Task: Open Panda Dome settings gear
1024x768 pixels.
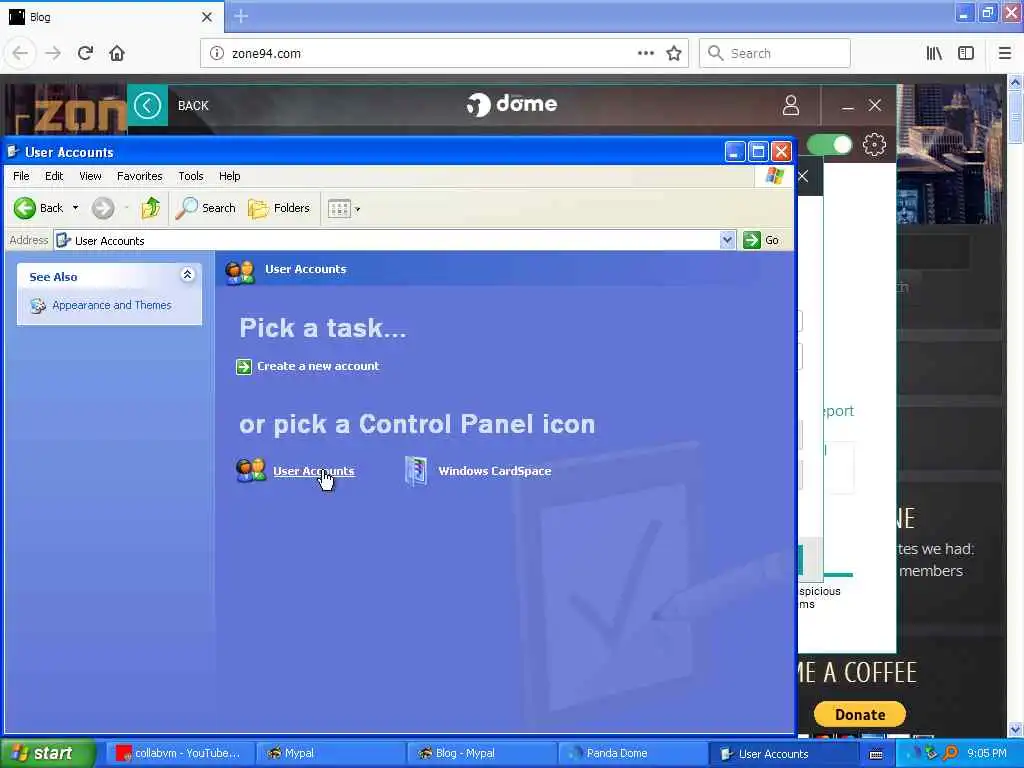Action: coord(874,144)
